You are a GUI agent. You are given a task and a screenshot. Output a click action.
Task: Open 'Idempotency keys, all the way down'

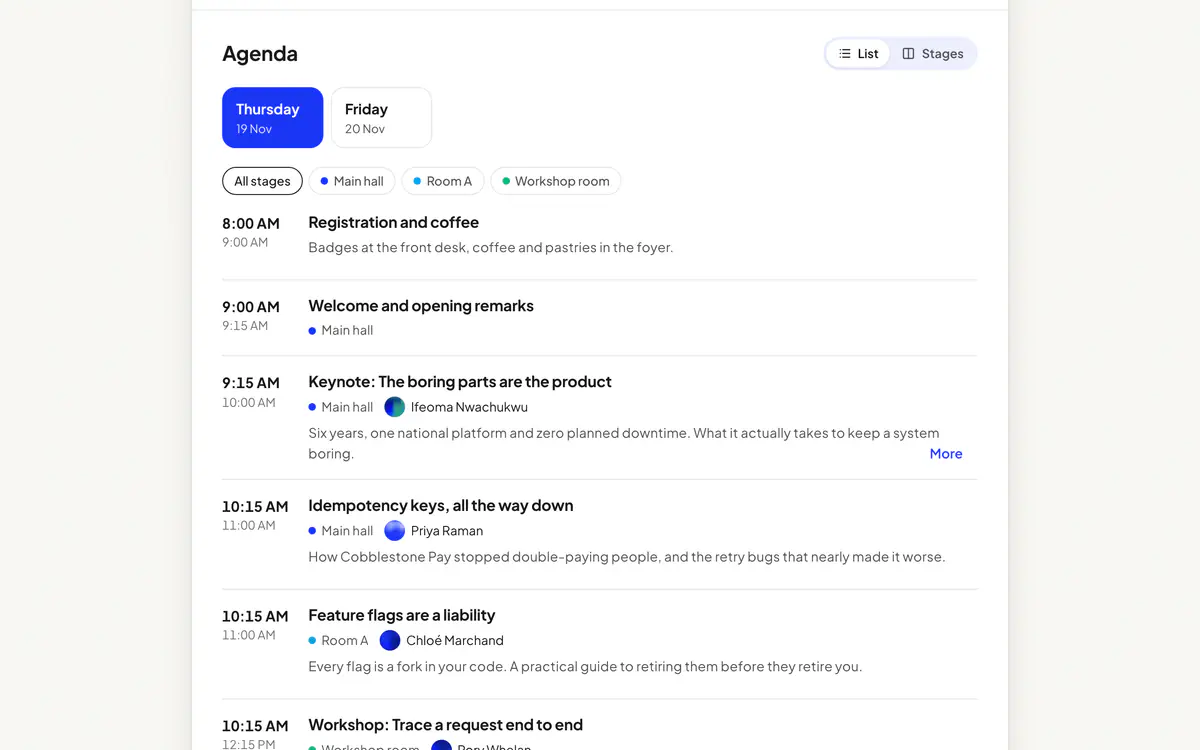pyautogui.click(x=441, y=506)
